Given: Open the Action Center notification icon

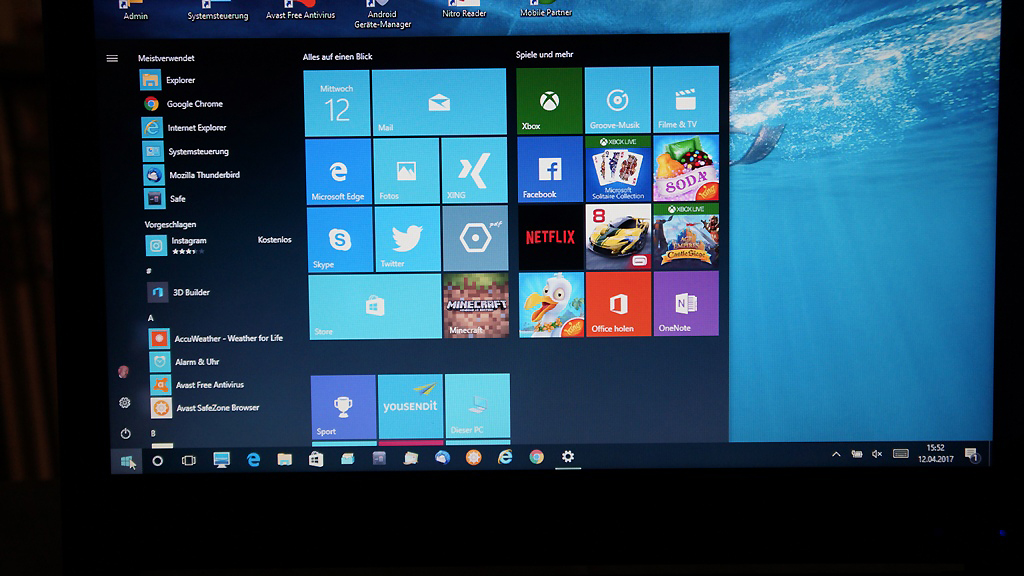Looking at the screenshot, I should click(971, 455).
